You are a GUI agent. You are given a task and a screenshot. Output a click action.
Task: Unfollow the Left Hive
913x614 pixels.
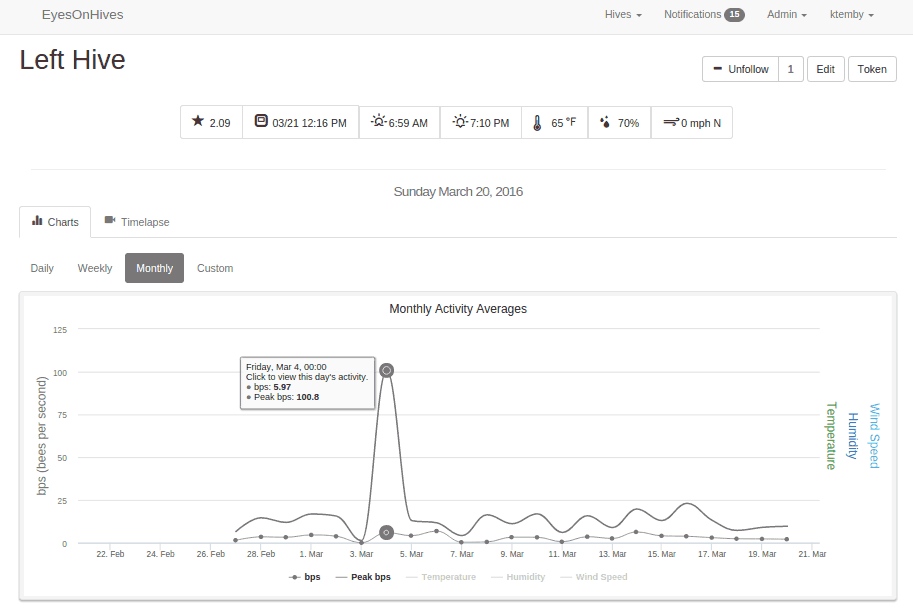coord(741,69)
